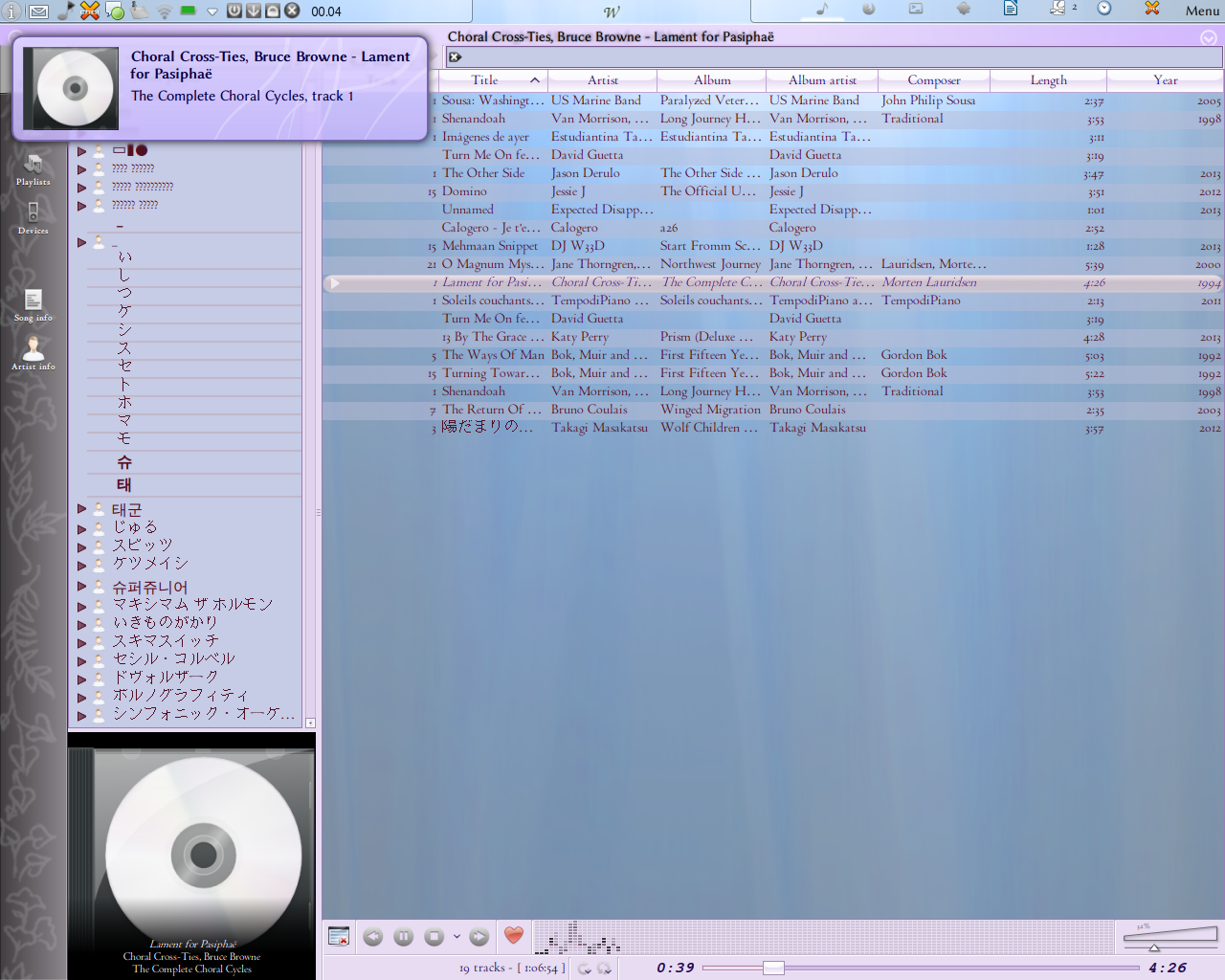This screenshot has height=980, width=1225.
Task: Click the green battery indicator
Action: click(189, 11)
